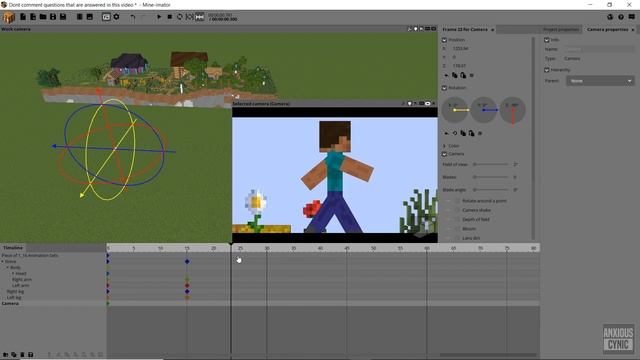The image size is (640, 360).
Task: Stop the animation playback
Action: pyautogui.click(x=169, y=17)
